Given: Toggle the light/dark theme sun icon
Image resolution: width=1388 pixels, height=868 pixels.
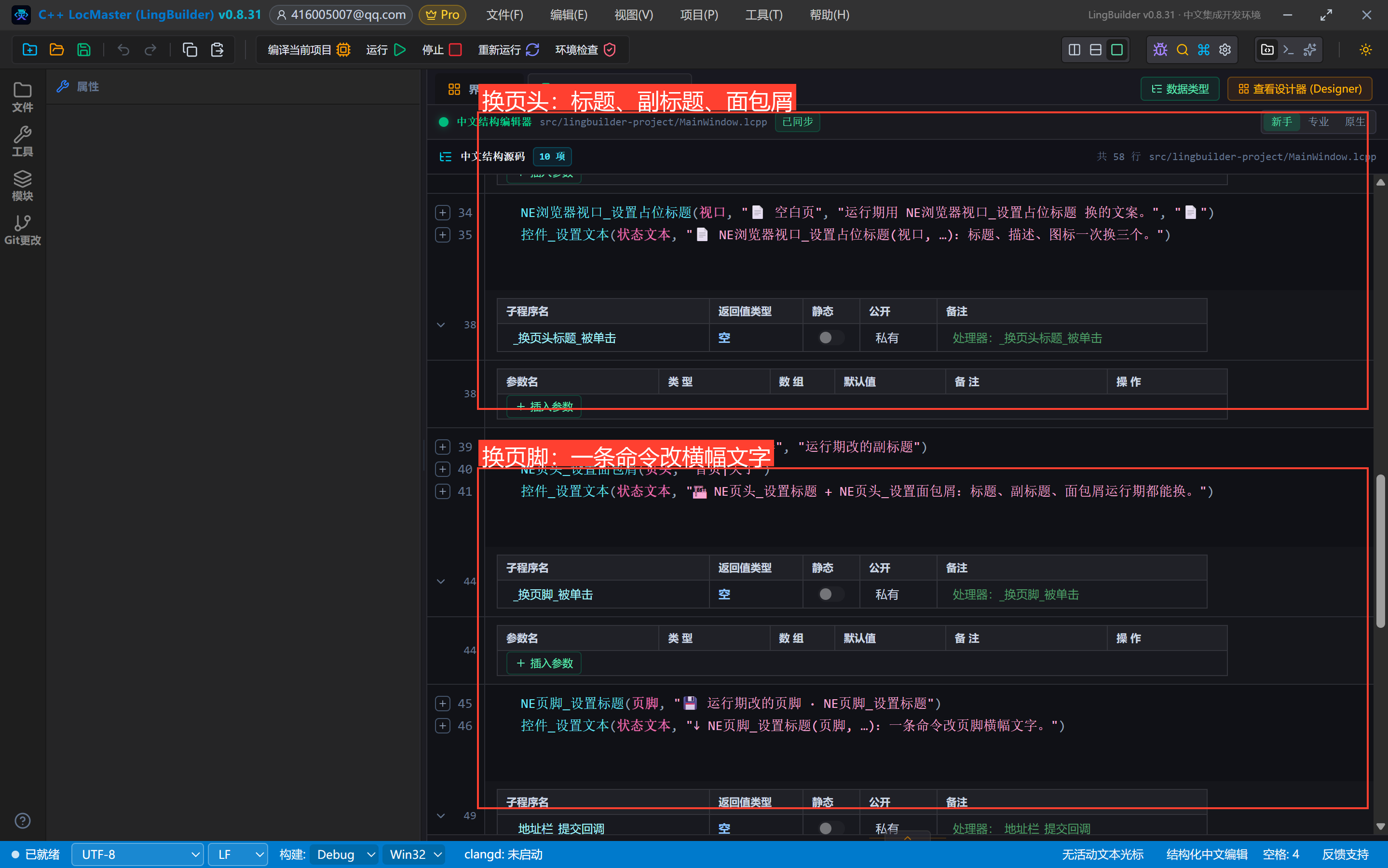Looking at the screenshot, I should click(1365, 50).
